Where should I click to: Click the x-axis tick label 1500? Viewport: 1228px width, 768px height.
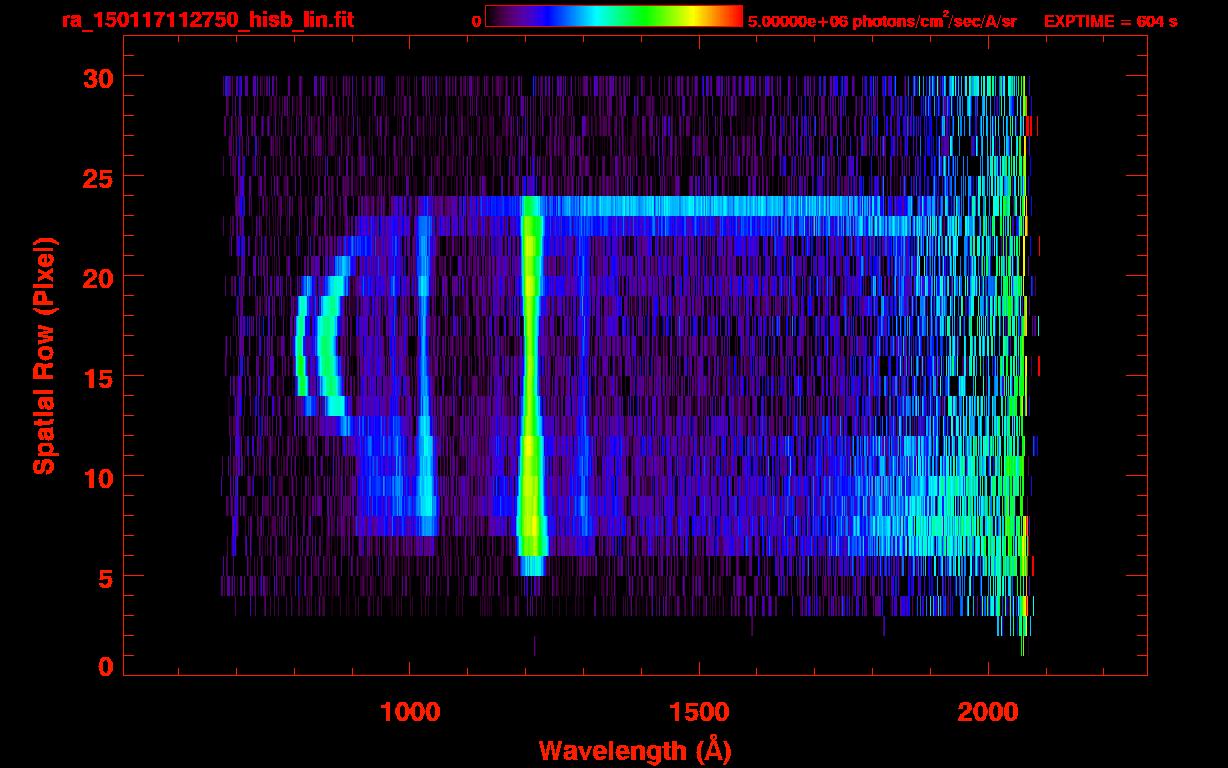[x=699, y=711]
